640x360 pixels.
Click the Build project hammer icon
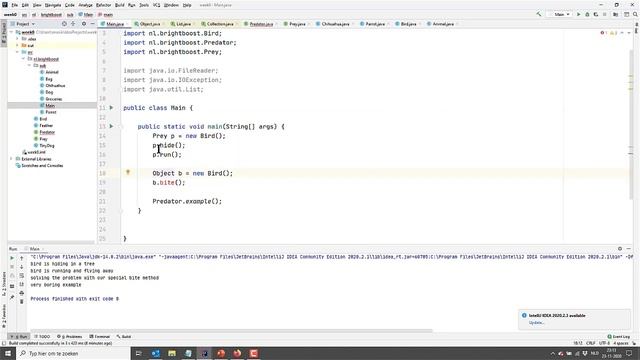point(539,14)
